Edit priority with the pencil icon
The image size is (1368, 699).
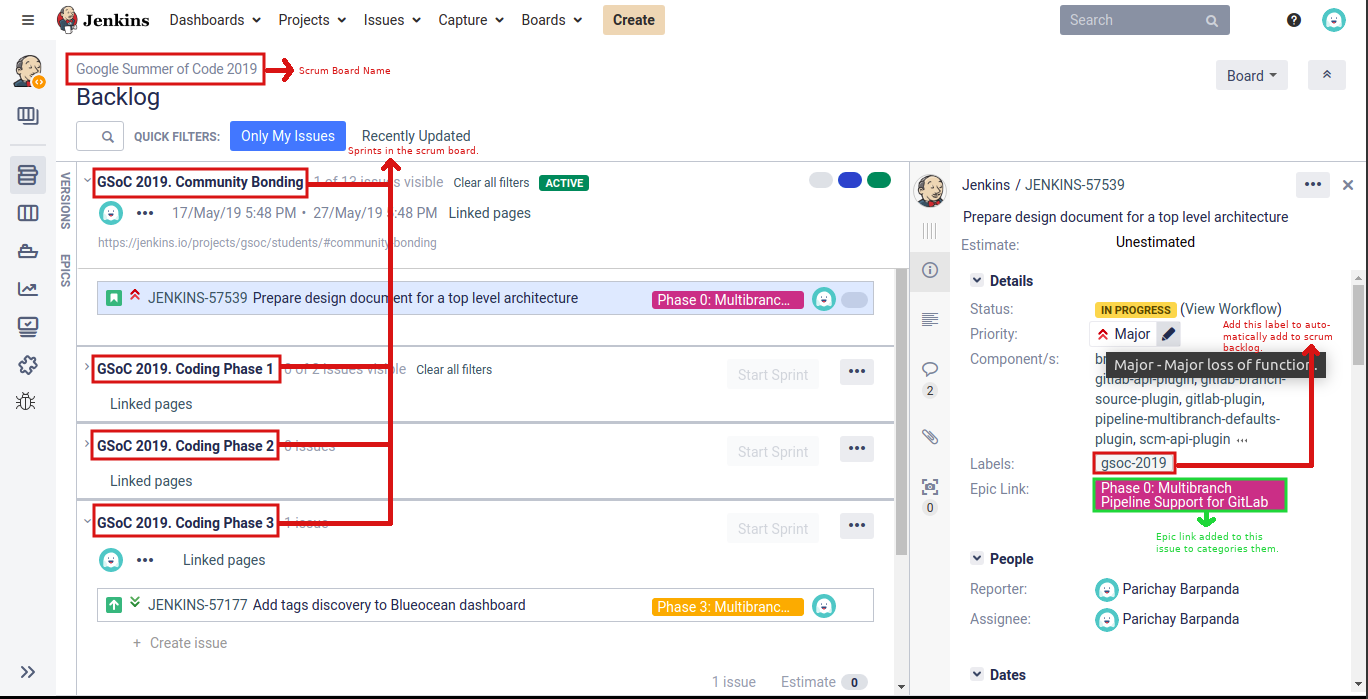[x=1169, y=334]
